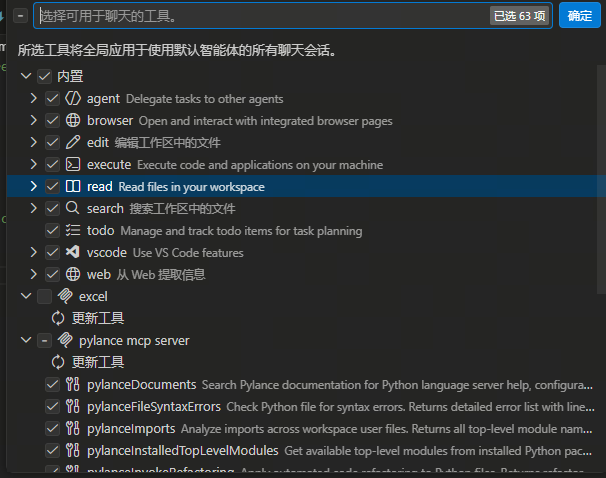This screenshot has height=478, width=606.
Task: Click 更新工具 under excel
Action: tap(98, 318)
